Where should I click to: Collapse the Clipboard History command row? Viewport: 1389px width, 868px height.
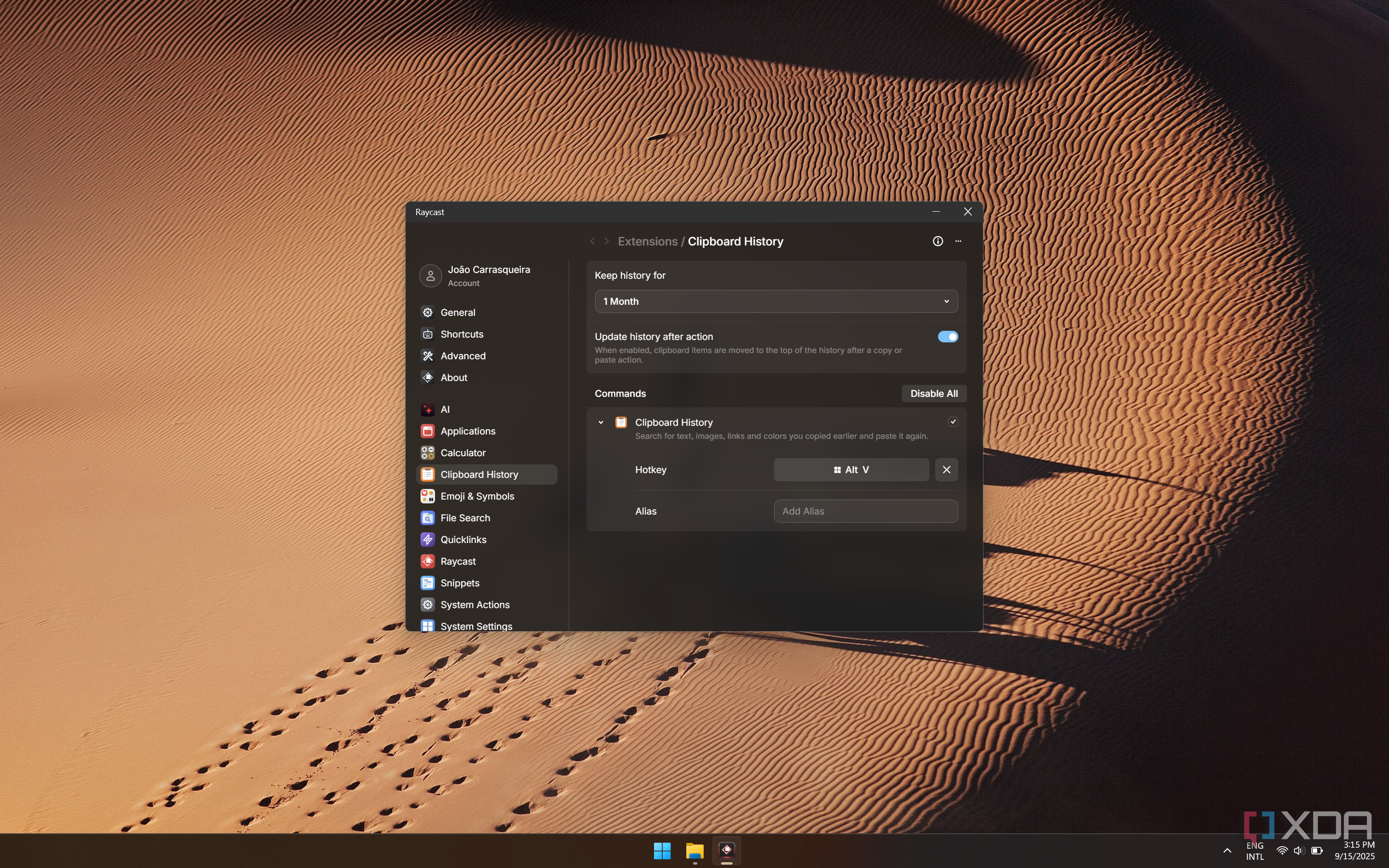601,422
